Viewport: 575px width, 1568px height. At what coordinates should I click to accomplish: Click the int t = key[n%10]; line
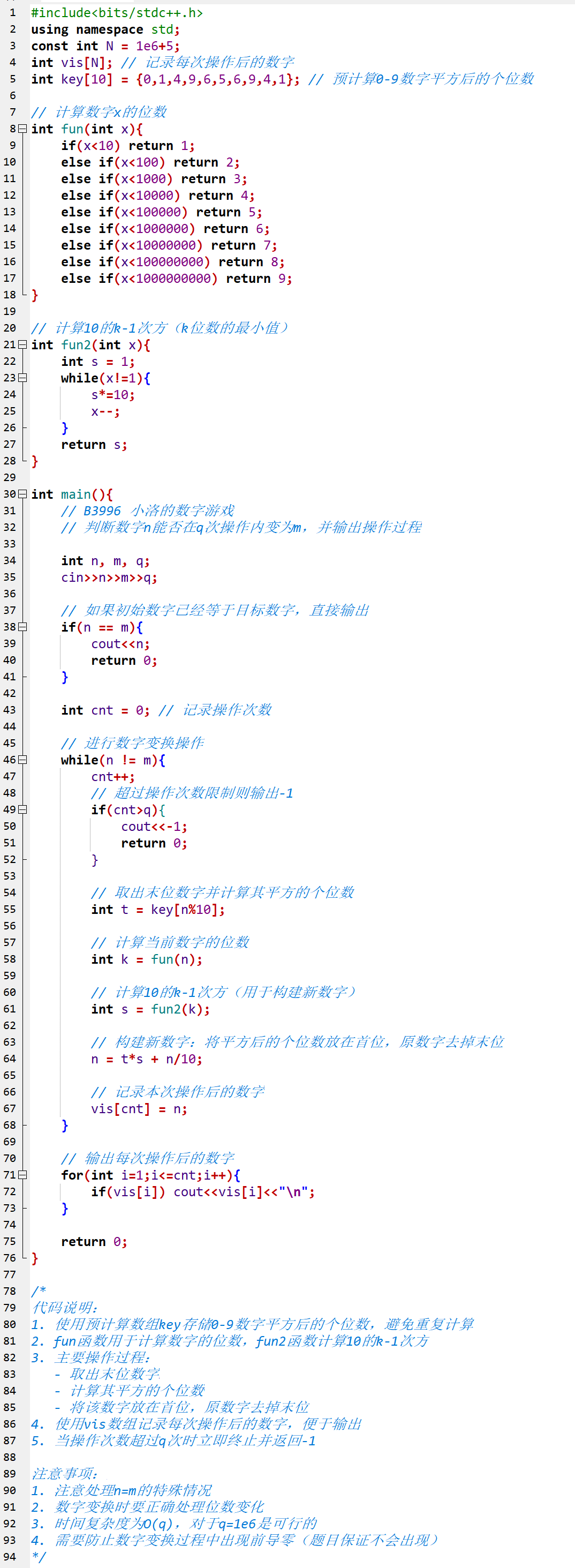coord(158,910)
